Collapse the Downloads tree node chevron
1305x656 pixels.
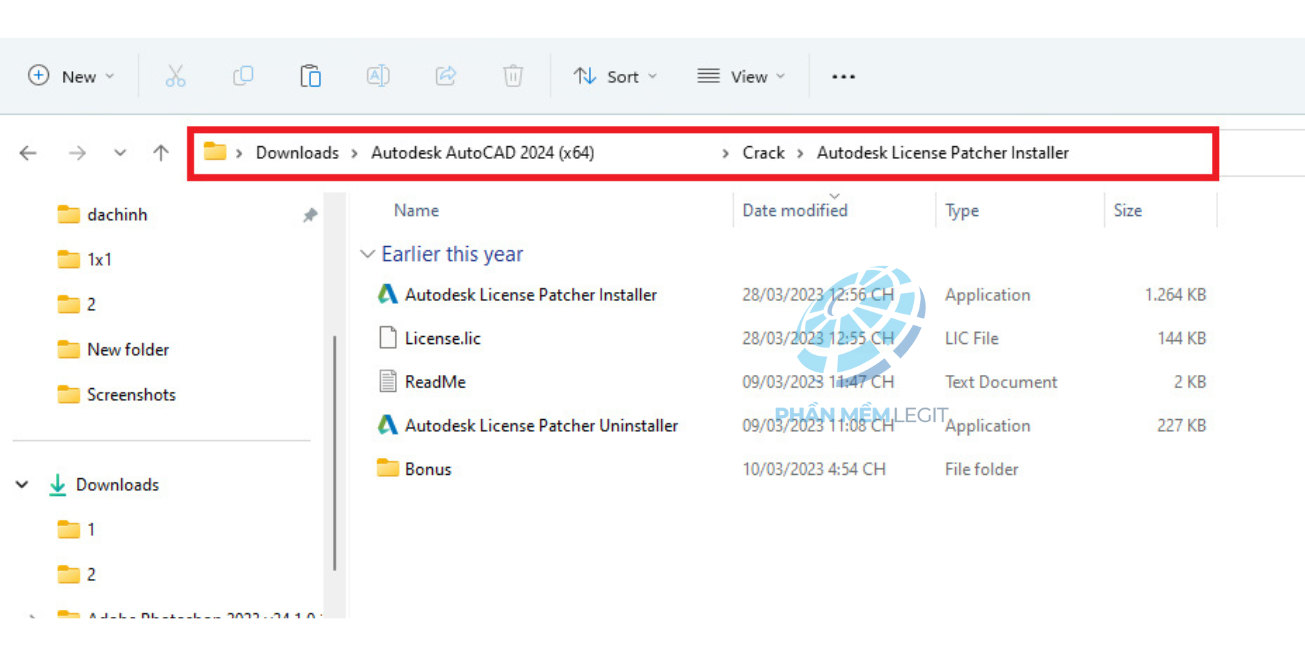pos(22,485)
